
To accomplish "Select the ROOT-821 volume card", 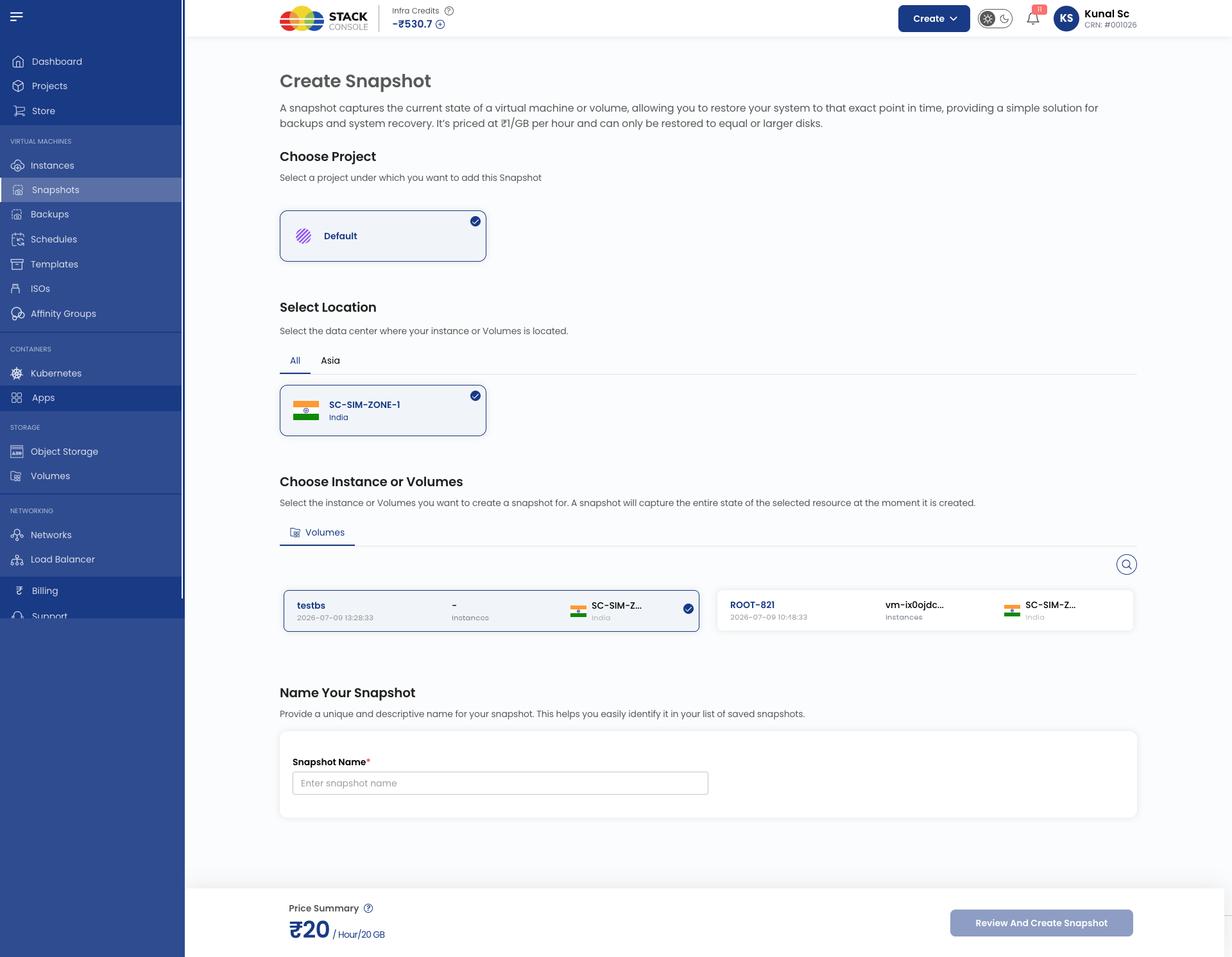I will pyautogui.click(x=925, y=611).
